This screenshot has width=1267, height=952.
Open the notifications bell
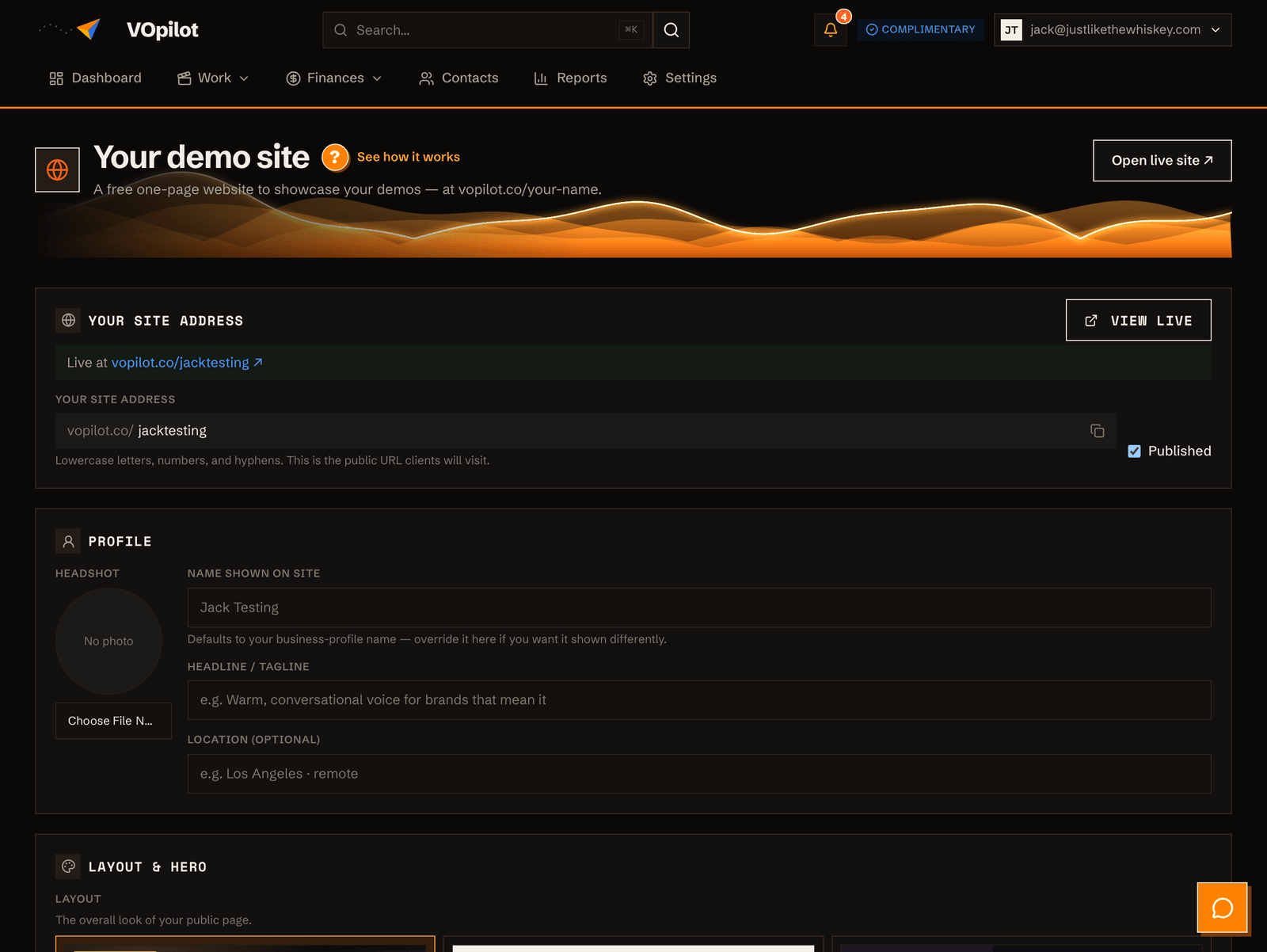pyautogui.click(x=831, y=30)
